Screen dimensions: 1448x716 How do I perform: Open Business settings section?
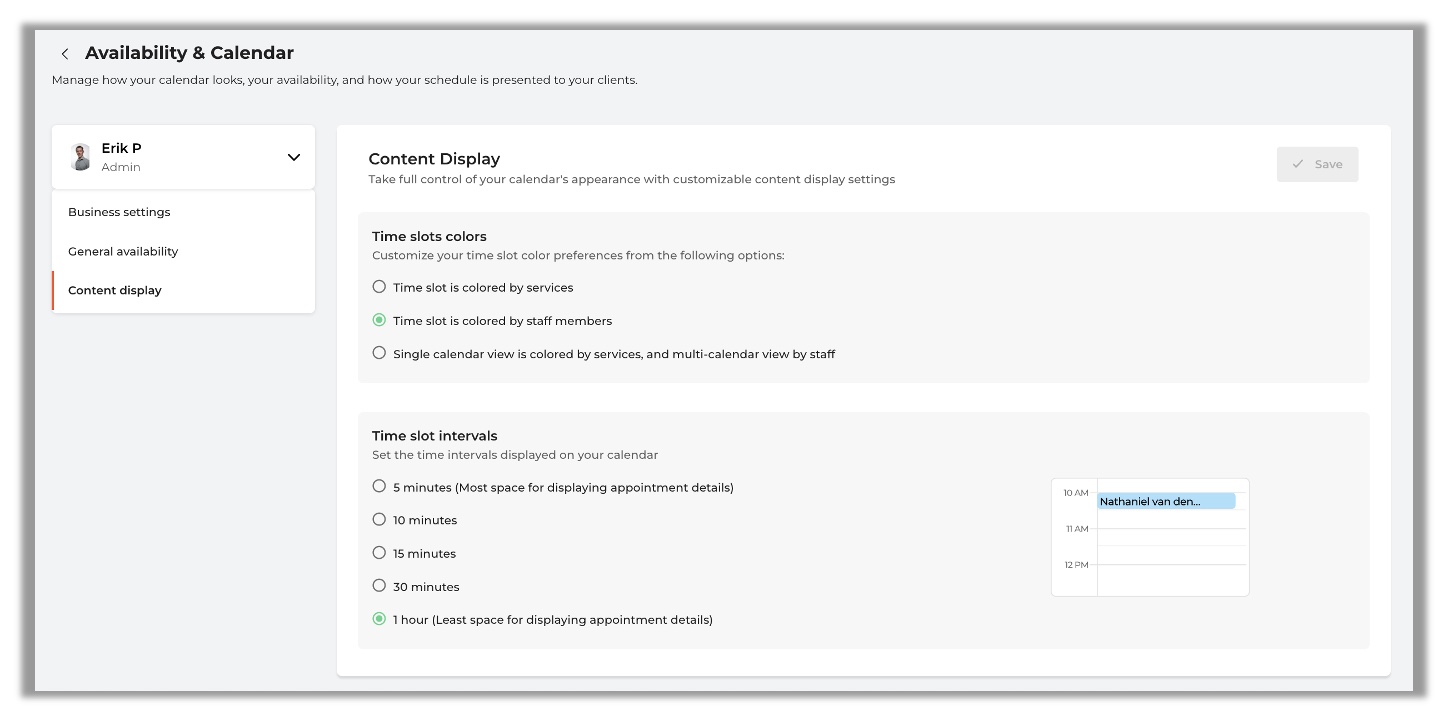click(x=119, y=212)
